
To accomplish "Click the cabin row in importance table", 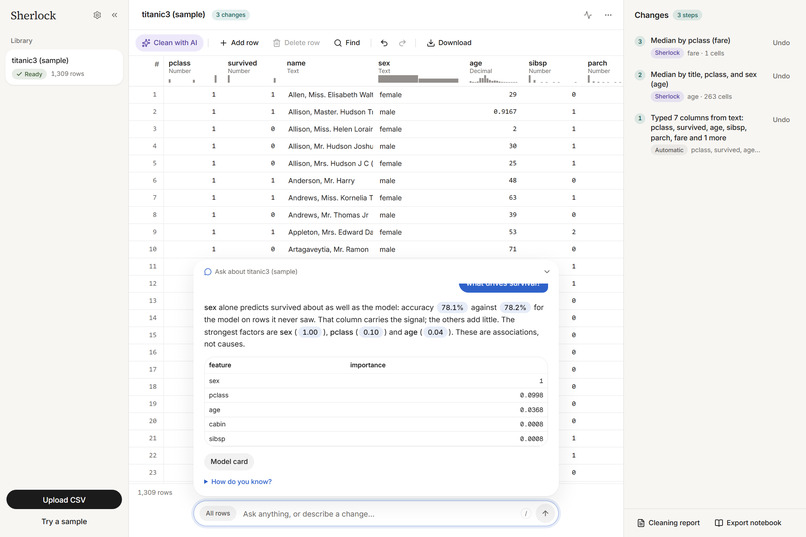I will (x=376, y=424).
